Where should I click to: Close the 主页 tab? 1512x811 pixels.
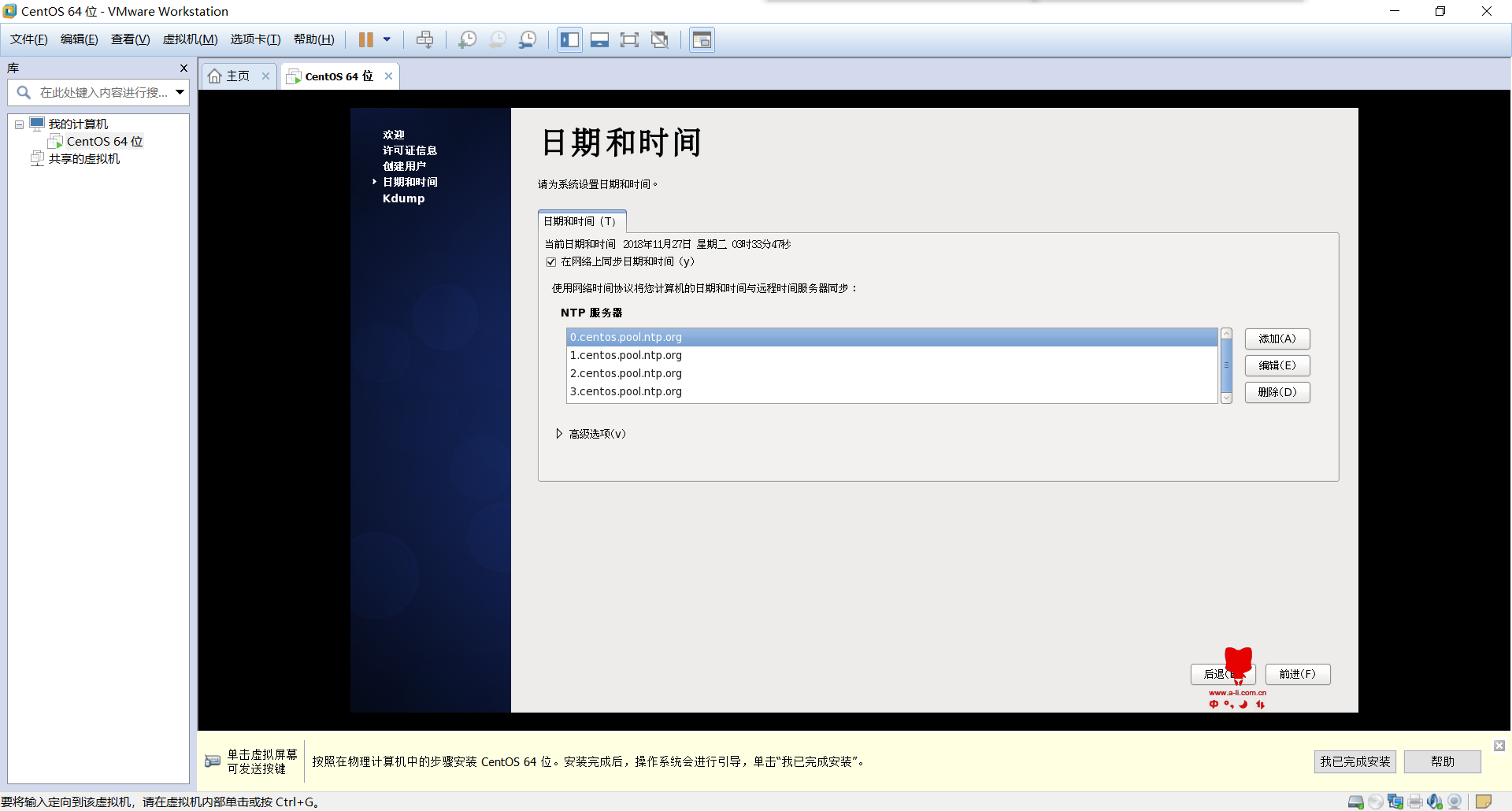265,76
